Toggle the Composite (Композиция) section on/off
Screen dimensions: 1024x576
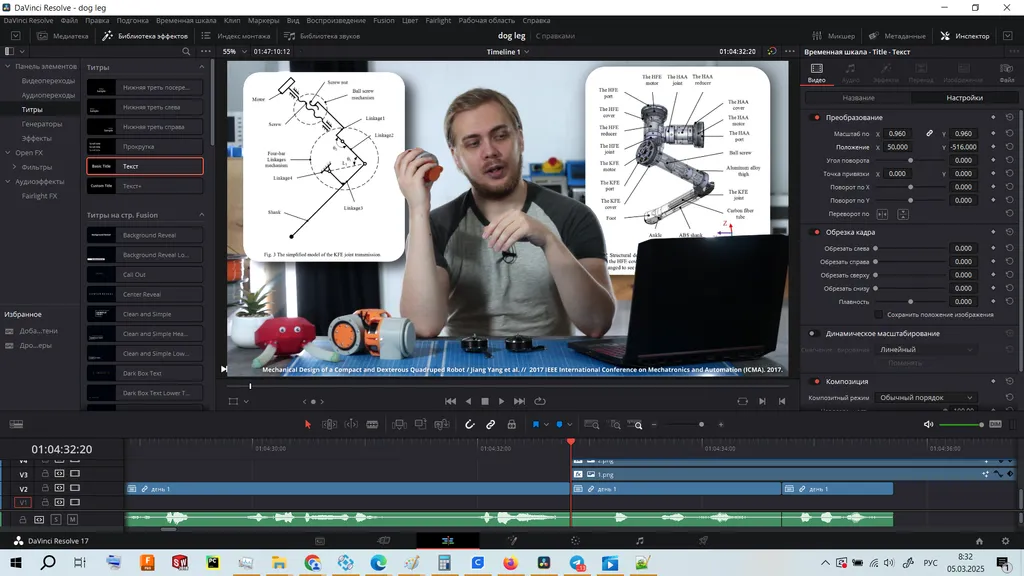click(816, 381)
